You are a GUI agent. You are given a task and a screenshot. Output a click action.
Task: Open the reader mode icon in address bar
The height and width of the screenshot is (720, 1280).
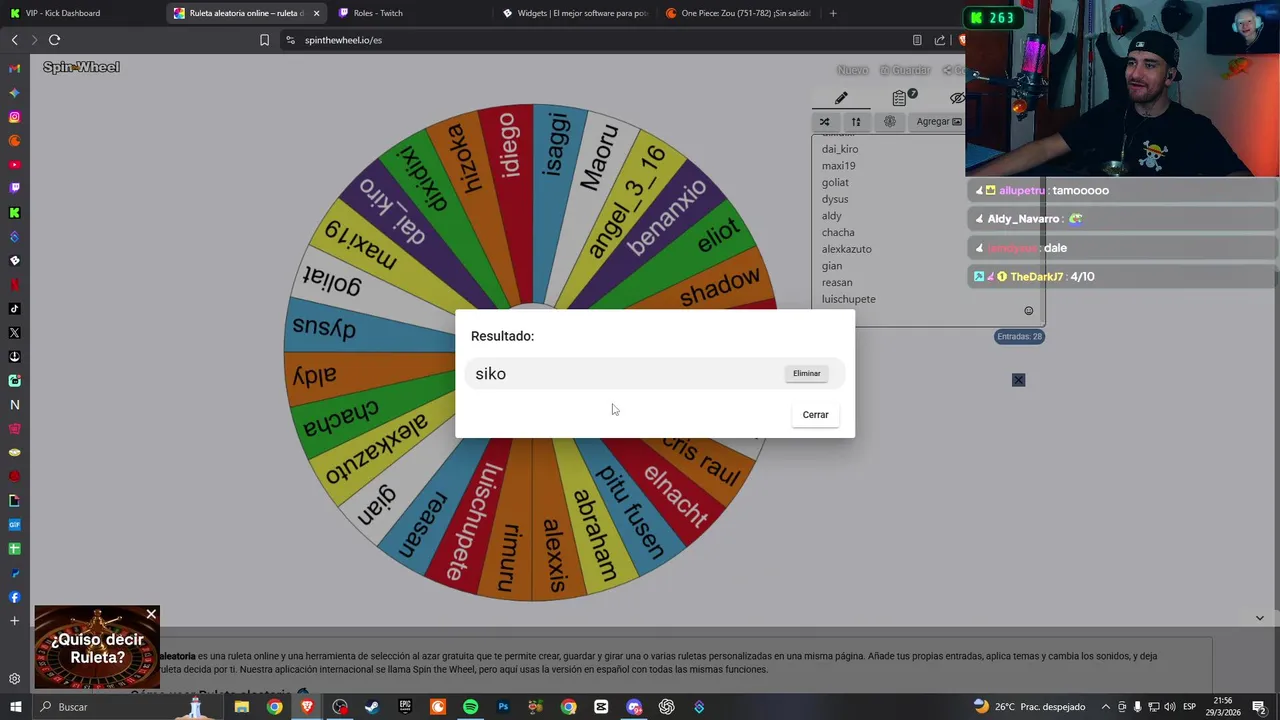[x=917, y=40]
